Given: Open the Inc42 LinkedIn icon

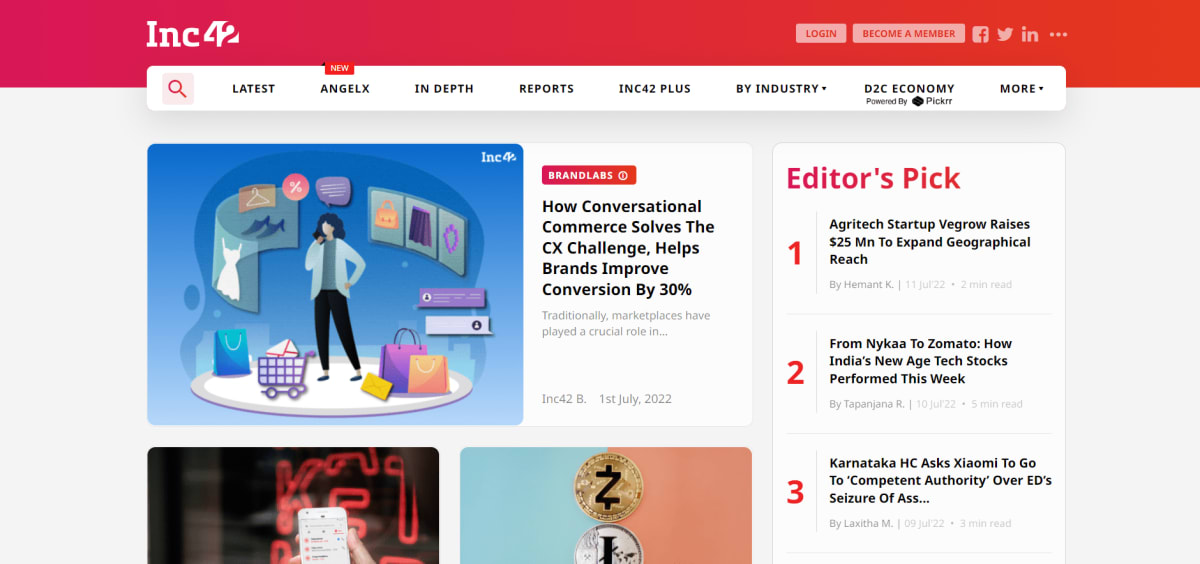Looking at the screenshot, I should click(1030, 34).
